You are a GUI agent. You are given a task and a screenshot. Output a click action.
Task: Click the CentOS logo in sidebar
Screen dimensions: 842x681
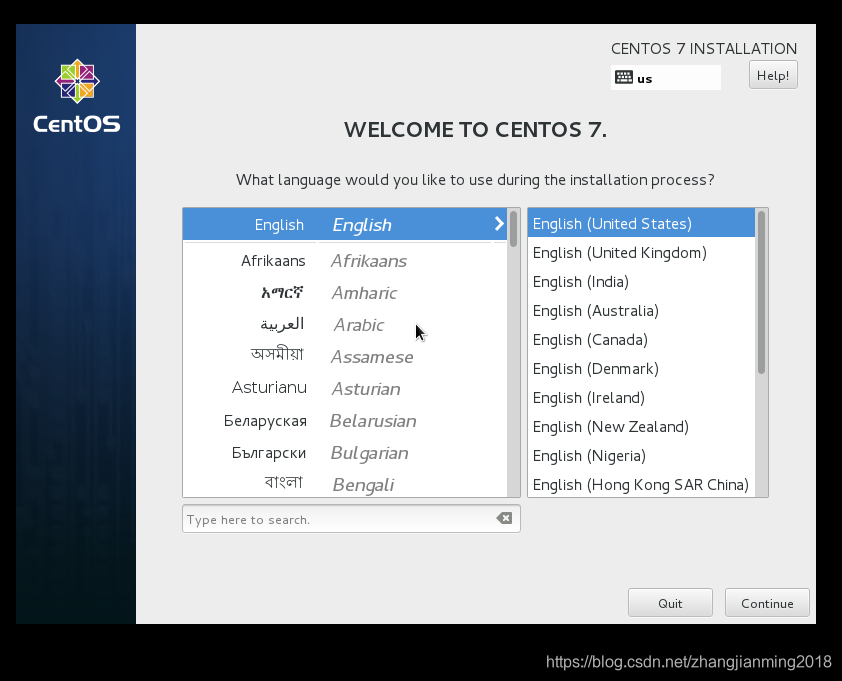coord(77,96)
